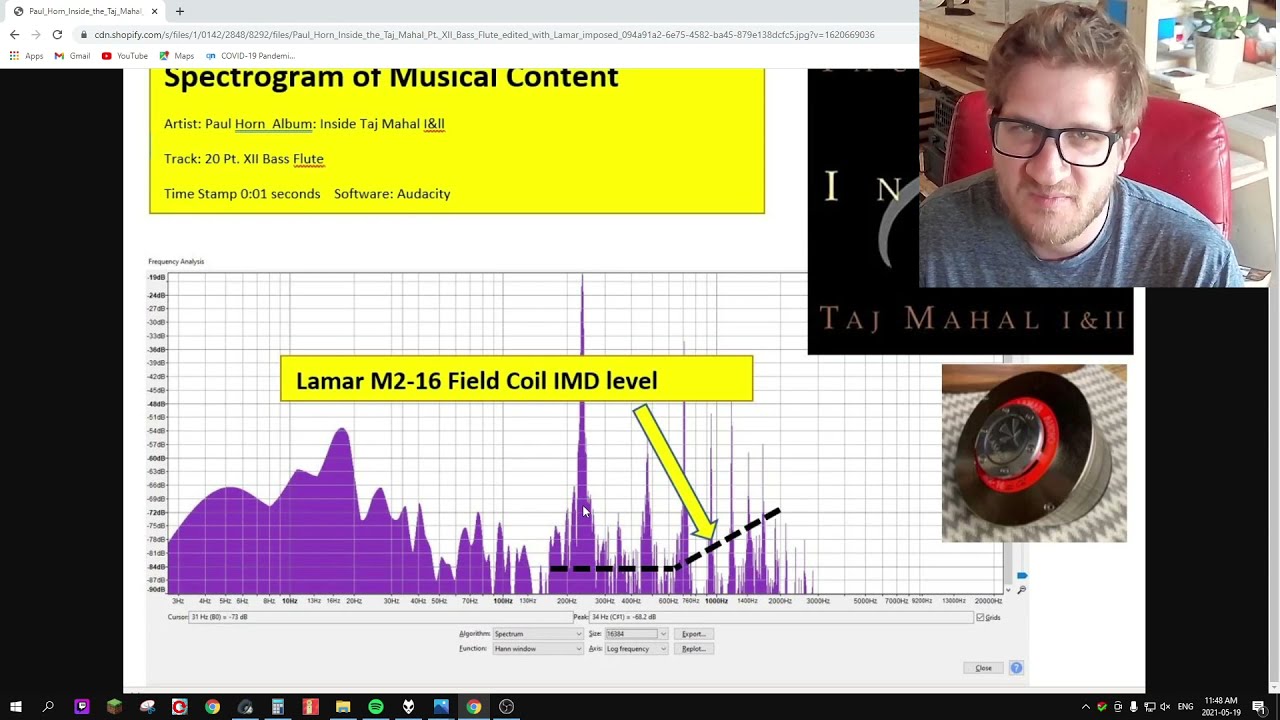
Task: Open the notification center icon
Action: click(x=1259, y=707)
